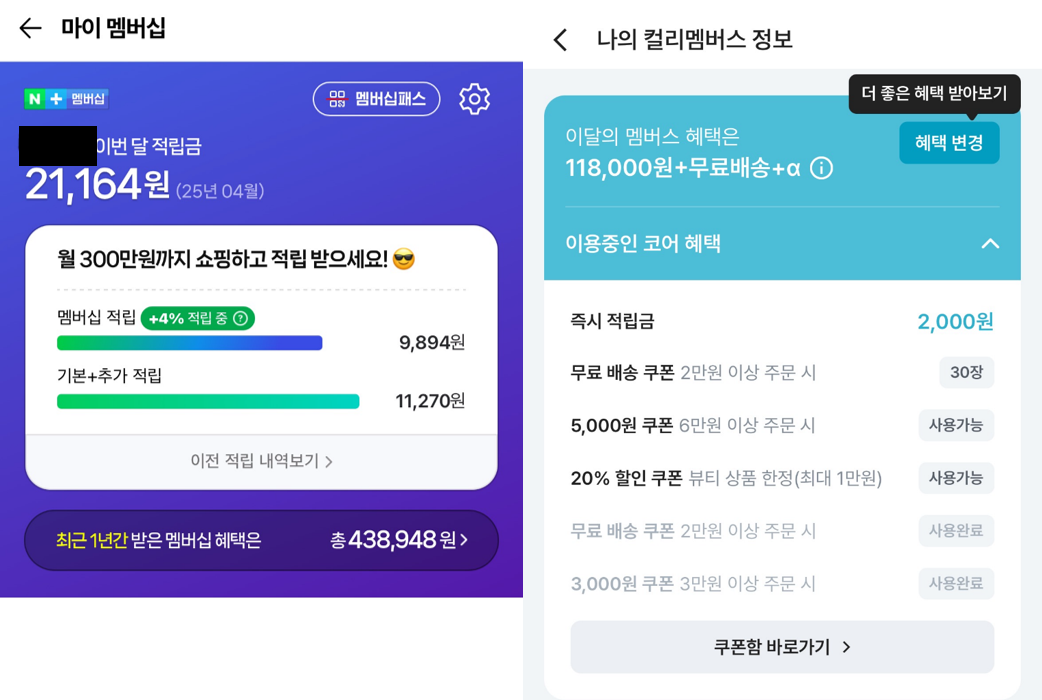Viewport: 1042px width, 700px height.
Task: Click the 기본+추가 적립 progress bar
Action: 208,402
